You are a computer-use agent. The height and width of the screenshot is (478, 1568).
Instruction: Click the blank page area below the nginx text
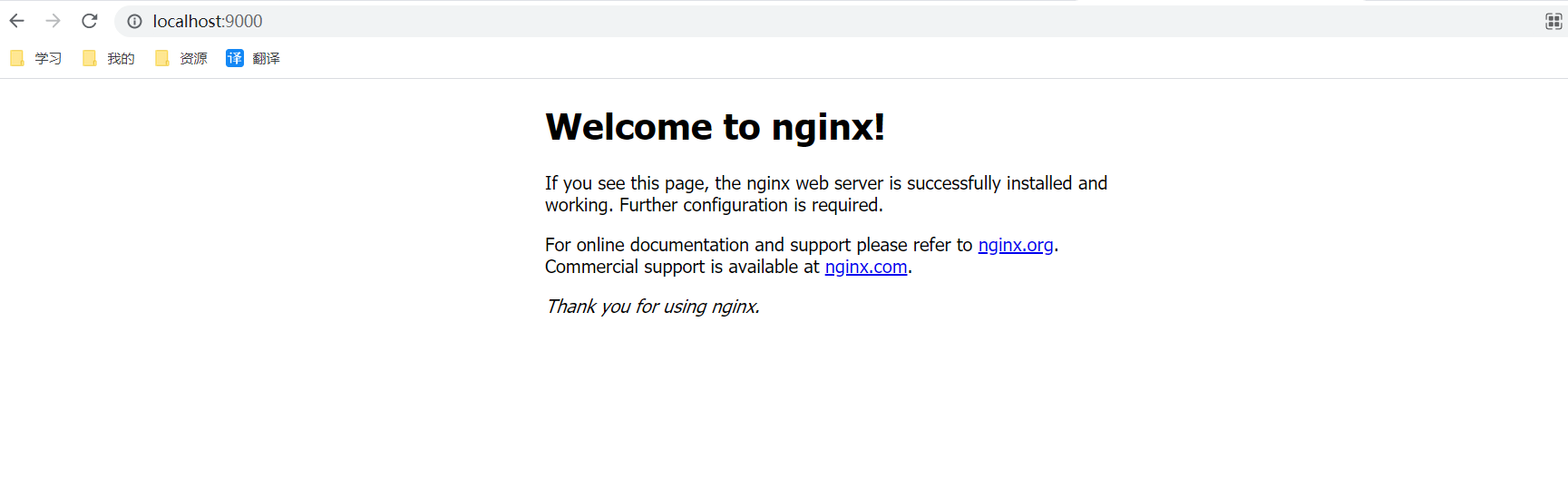pyautogui.click(x=780, y=408)
